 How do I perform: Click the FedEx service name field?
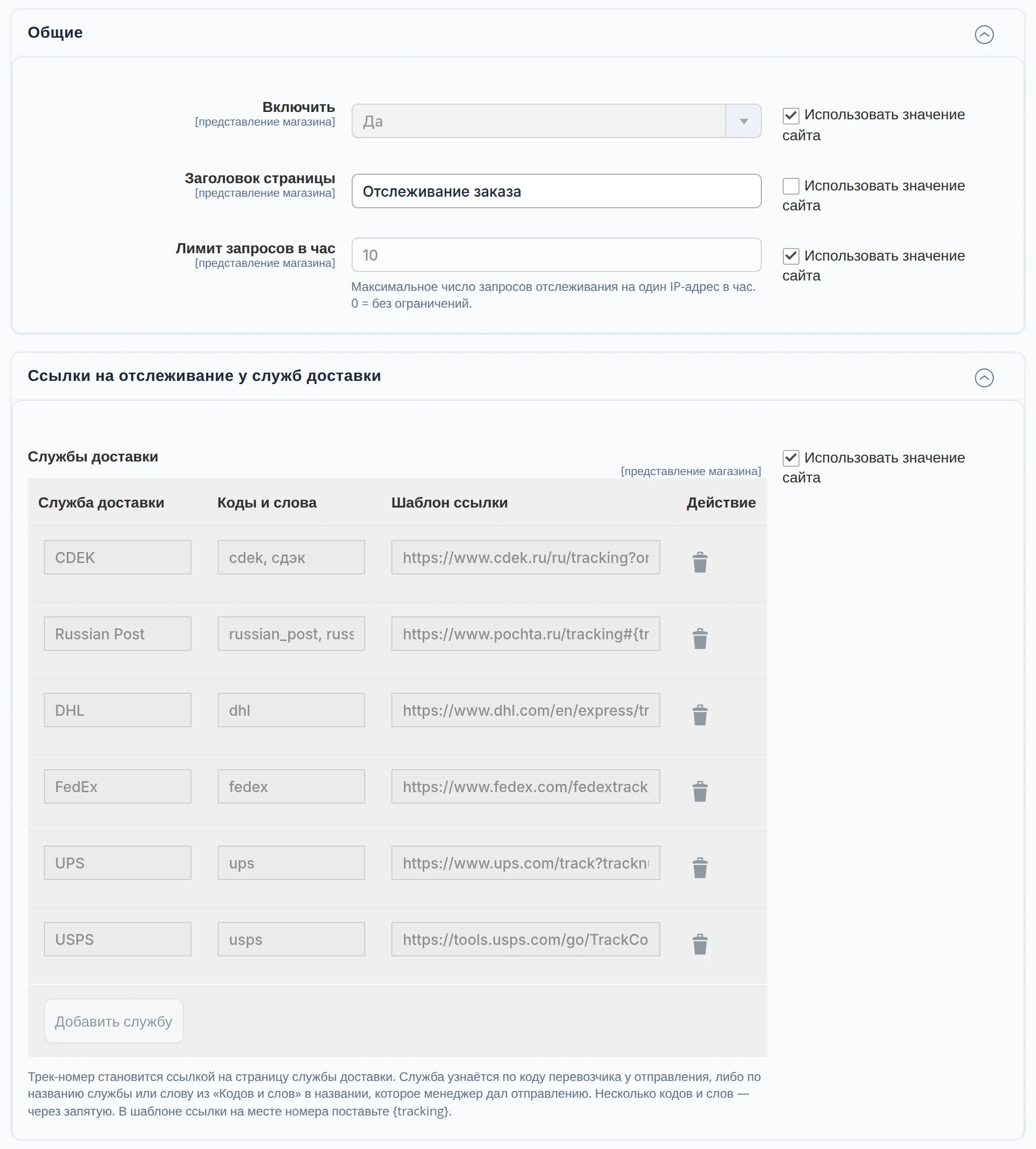[117, 786]
